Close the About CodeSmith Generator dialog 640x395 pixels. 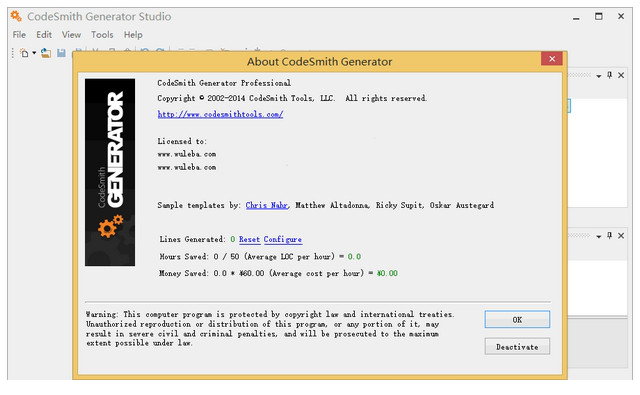coord(552,59)
